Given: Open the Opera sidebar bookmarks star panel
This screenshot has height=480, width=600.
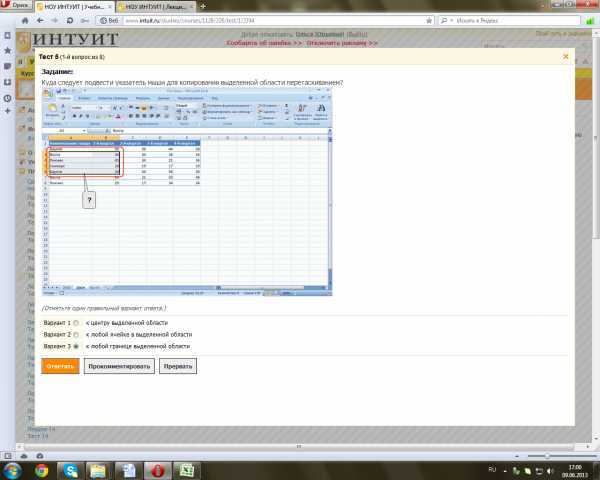Looking at the screenshot, I should click(x=7, y=50).
